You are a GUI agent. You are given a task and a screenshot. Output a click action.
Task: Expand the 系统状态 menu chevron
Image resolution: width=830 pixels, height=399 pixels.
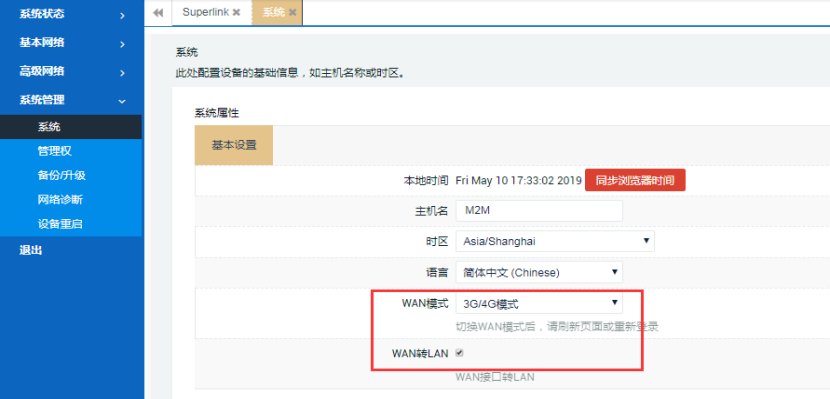[x=122, y=16]
